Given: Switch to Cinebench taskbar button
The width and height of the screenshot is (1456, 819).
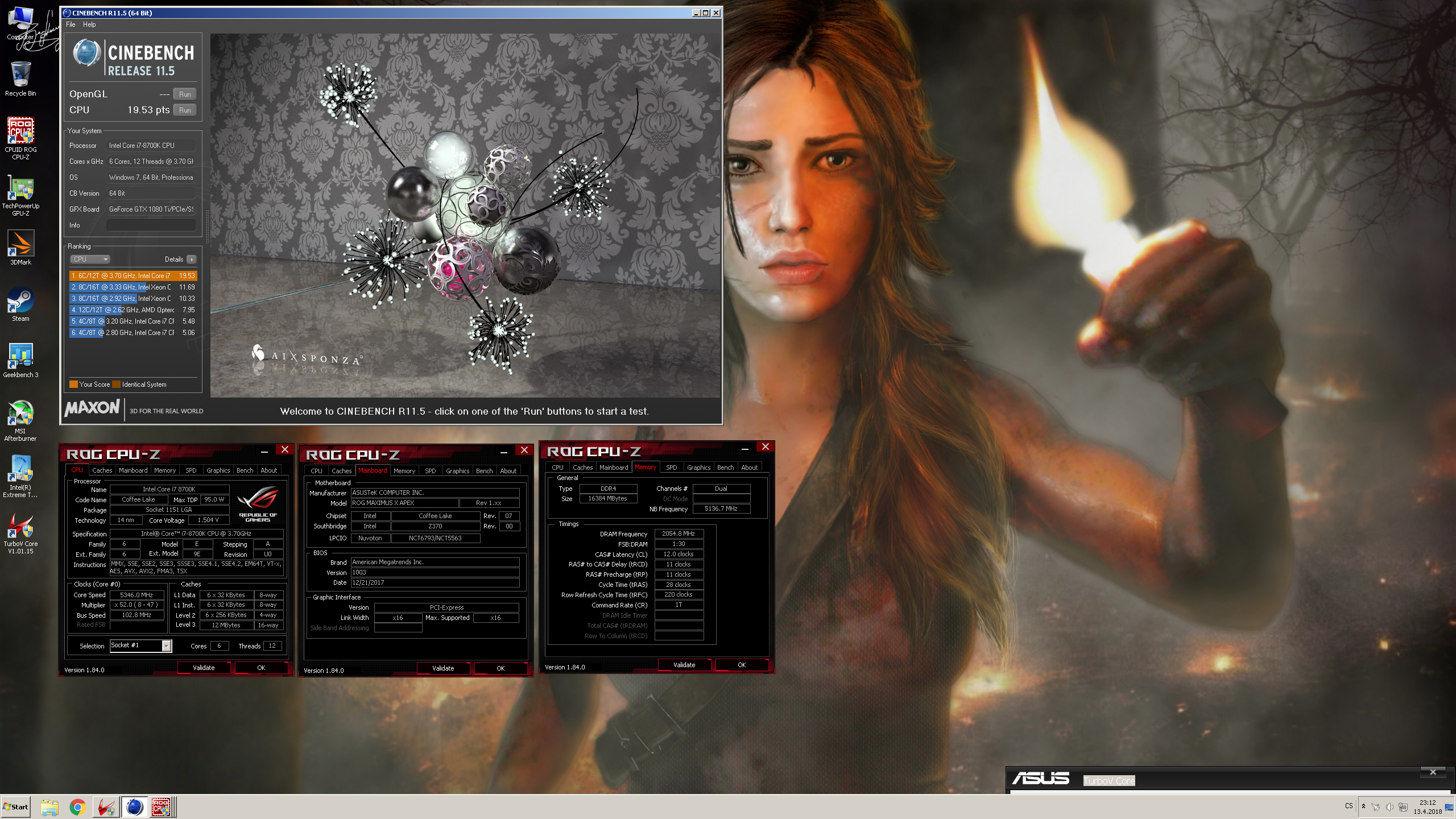Looking at the screenshot, I should pyautogui.click(x=134, y=806).
